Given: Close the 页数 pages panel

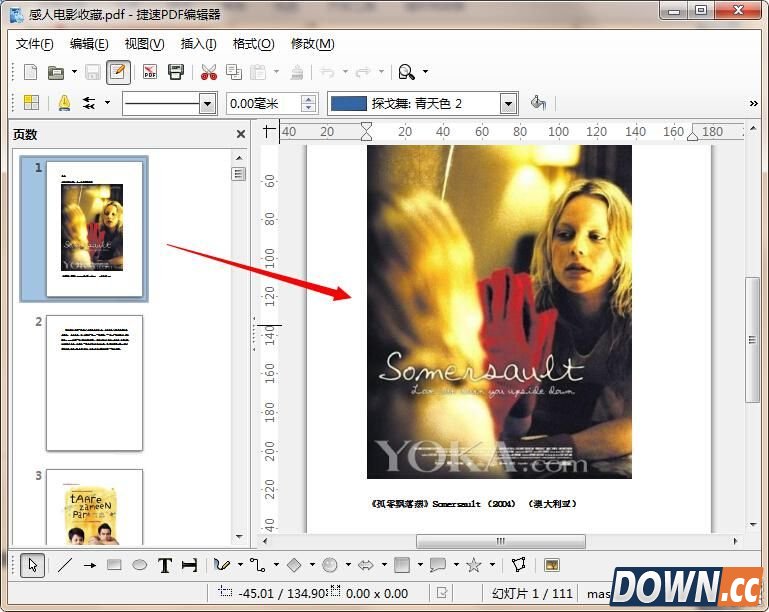Looking at the screenshot, I should [240, 134].
